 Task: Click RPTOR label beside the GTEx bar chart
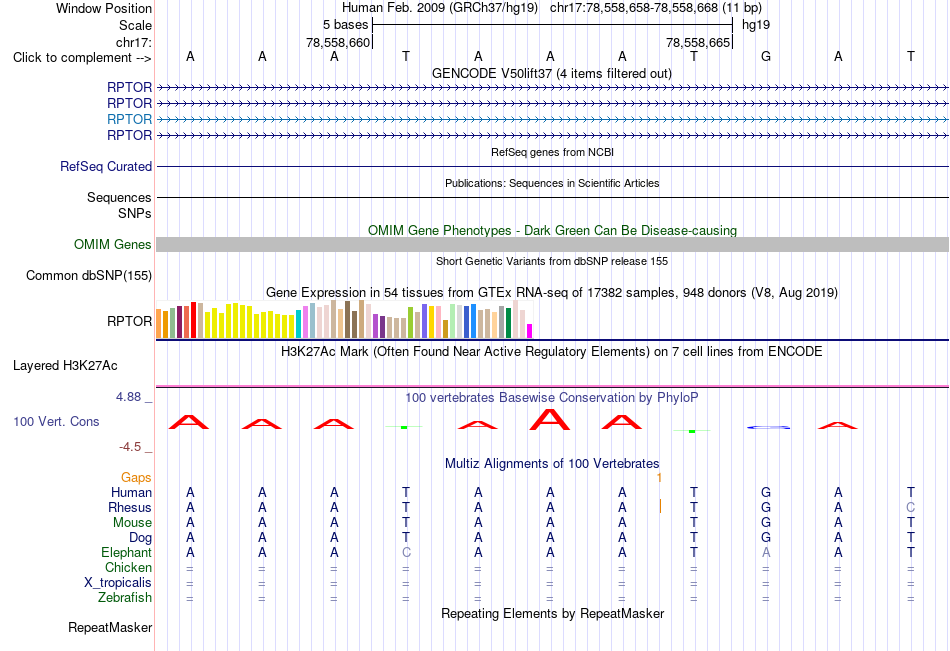[129, 321]
